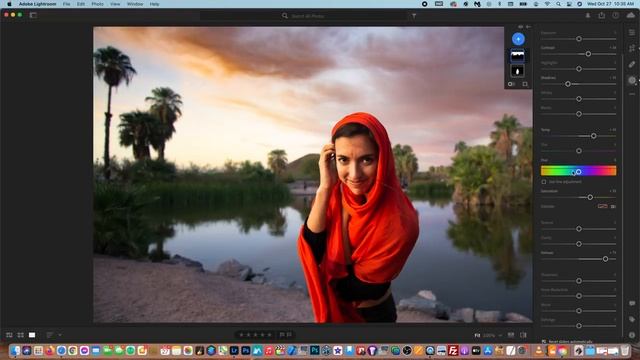The image size is (640, 360).
Task: Open the Edit panel icon in the right toolbar
Action: [631, 33]
